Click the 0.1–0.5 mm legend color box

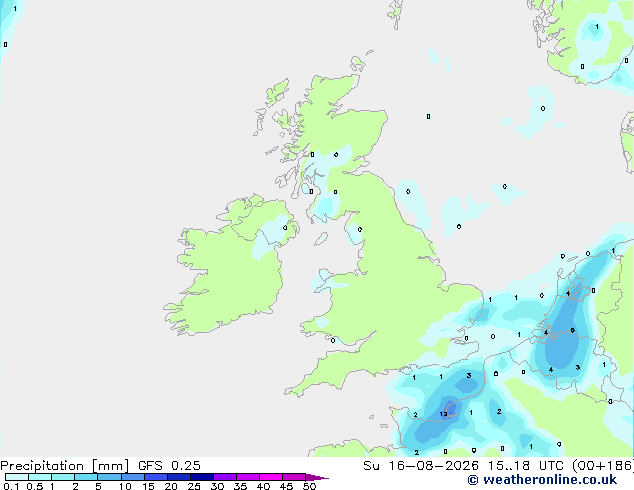point(17,477)
